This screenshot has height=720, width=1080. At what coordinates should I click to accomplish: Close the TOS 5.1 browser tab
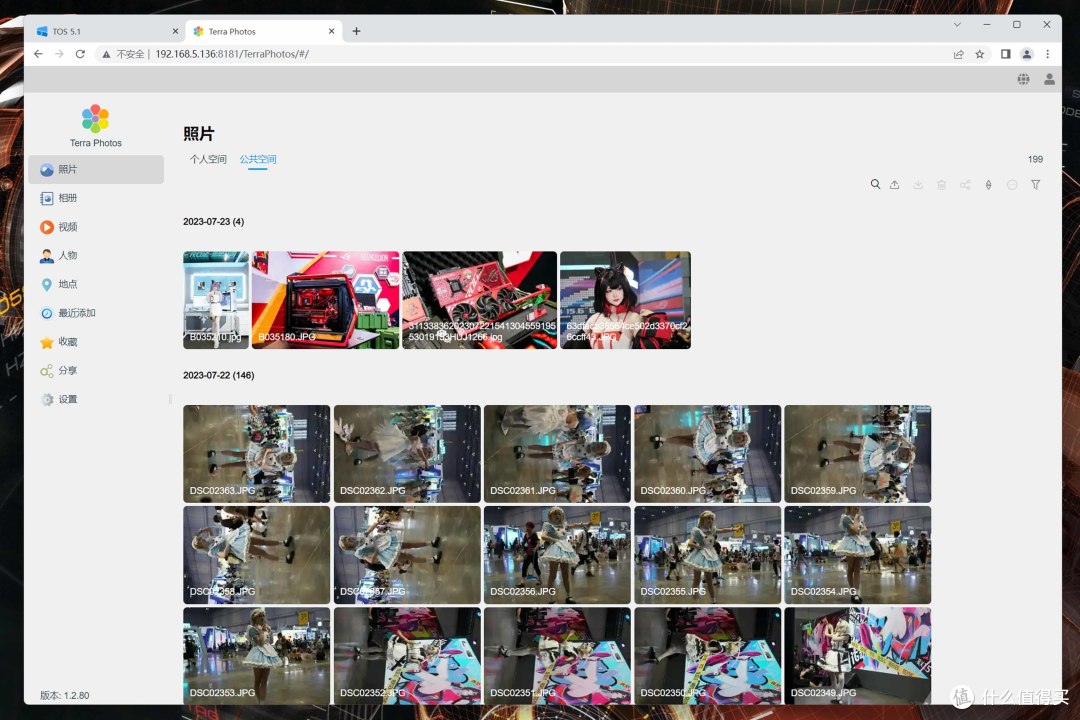(175, 31)
